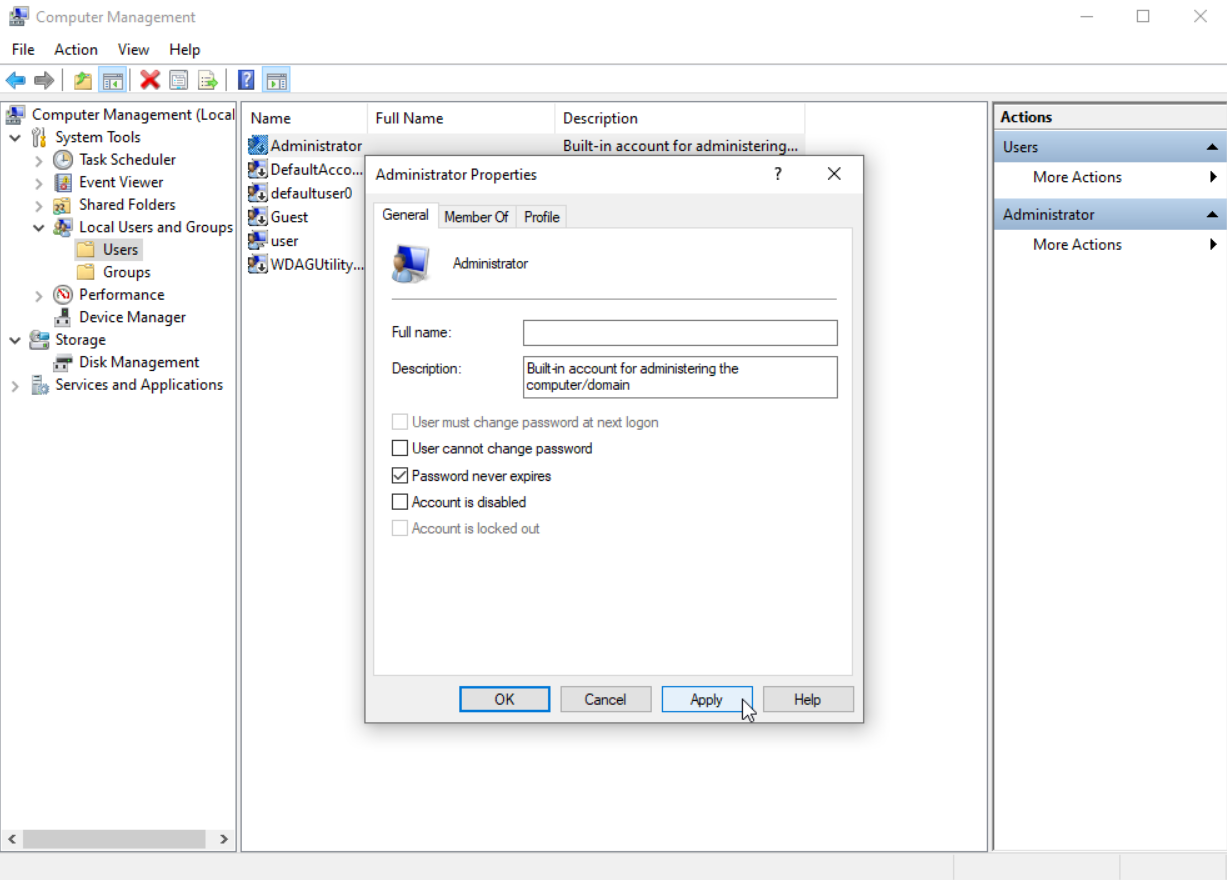Click the Event Viewer icon in tree

(x=63, y=182)
